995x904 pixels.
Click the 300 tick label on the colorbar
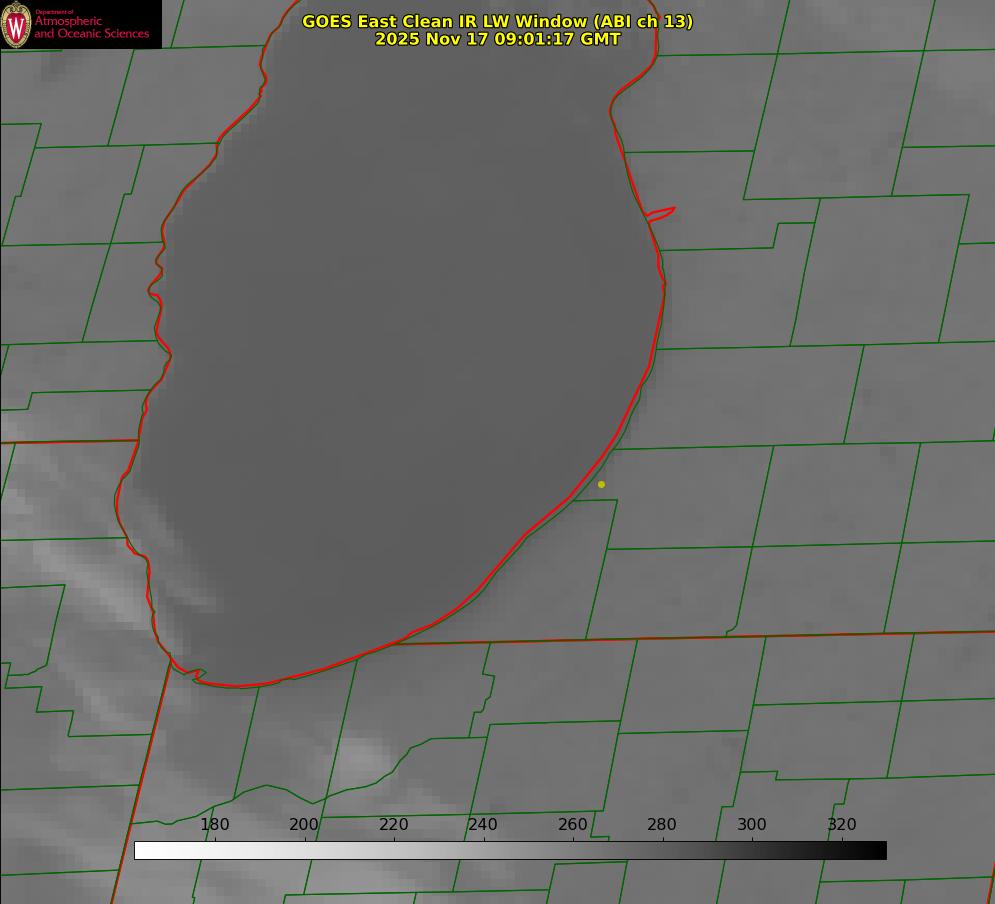tap(752, 825)
